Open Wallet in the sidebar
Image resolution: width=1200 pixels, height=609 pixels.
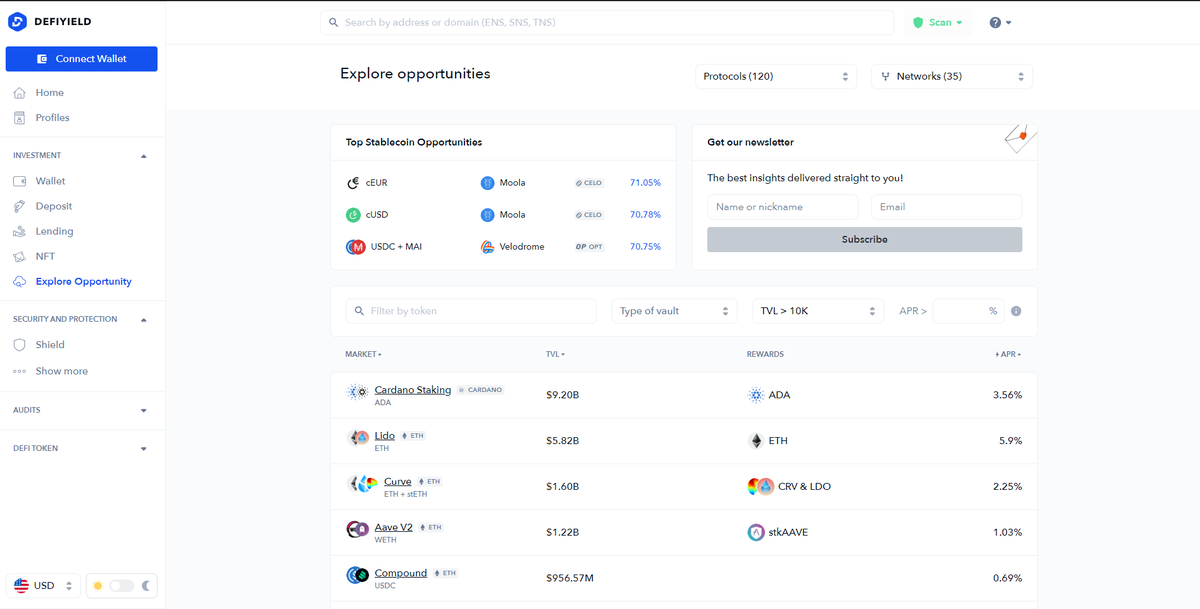tap(50, 181)
